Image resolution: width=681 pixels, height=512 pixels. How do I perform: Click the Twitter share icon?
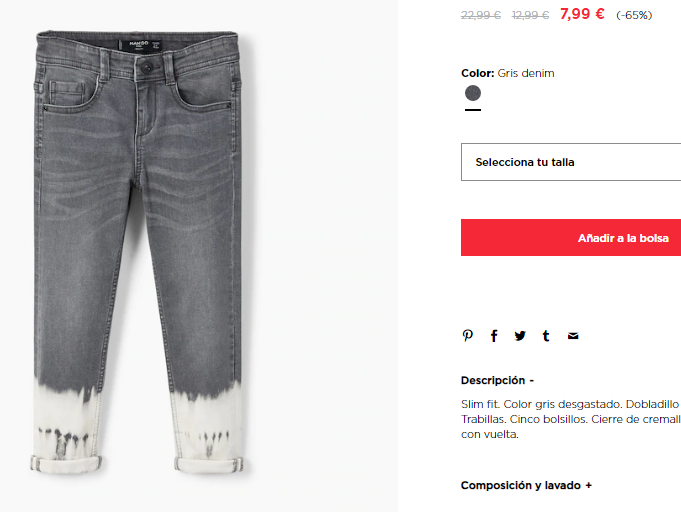pos(520,336)
